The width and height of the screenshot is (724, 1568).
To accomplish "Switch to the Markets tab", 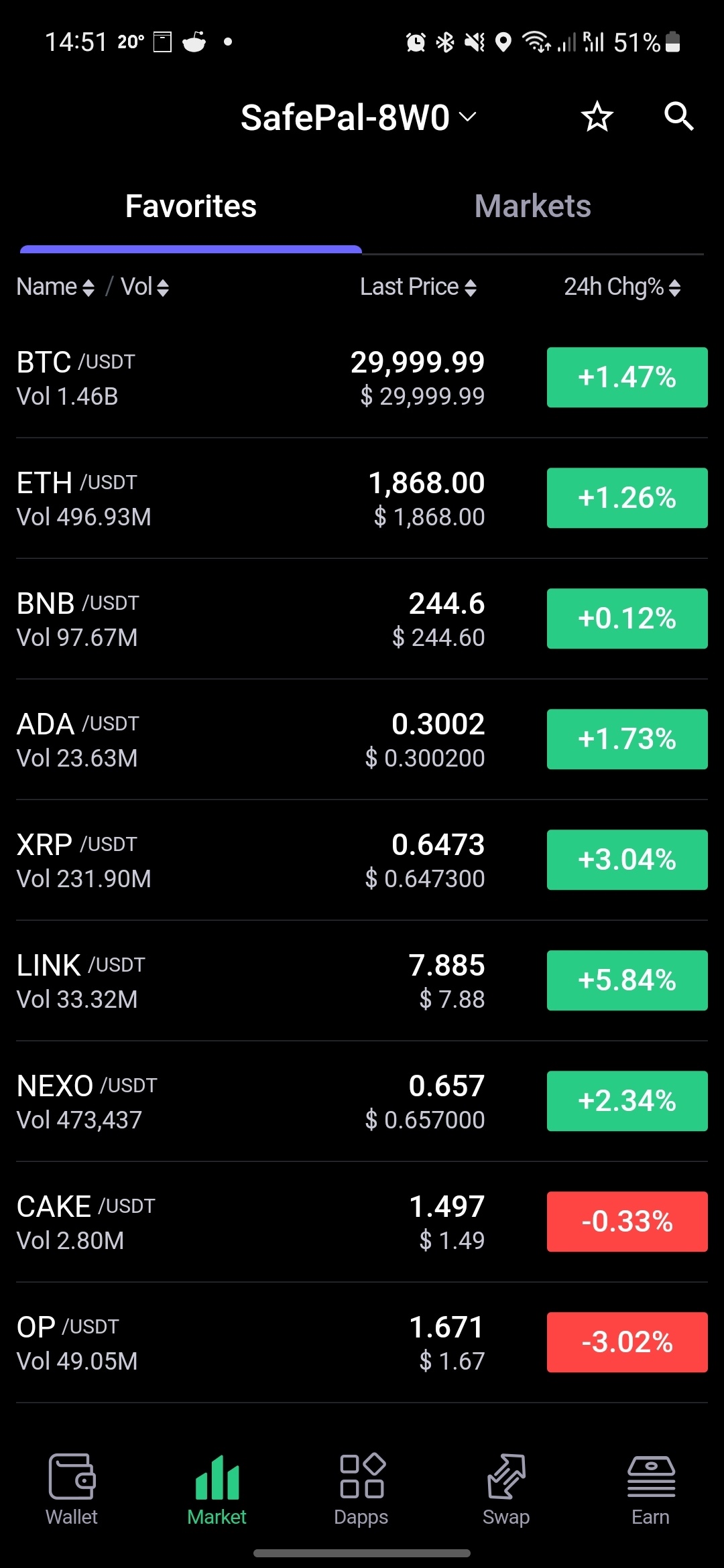I will click(x=532, y=206).
